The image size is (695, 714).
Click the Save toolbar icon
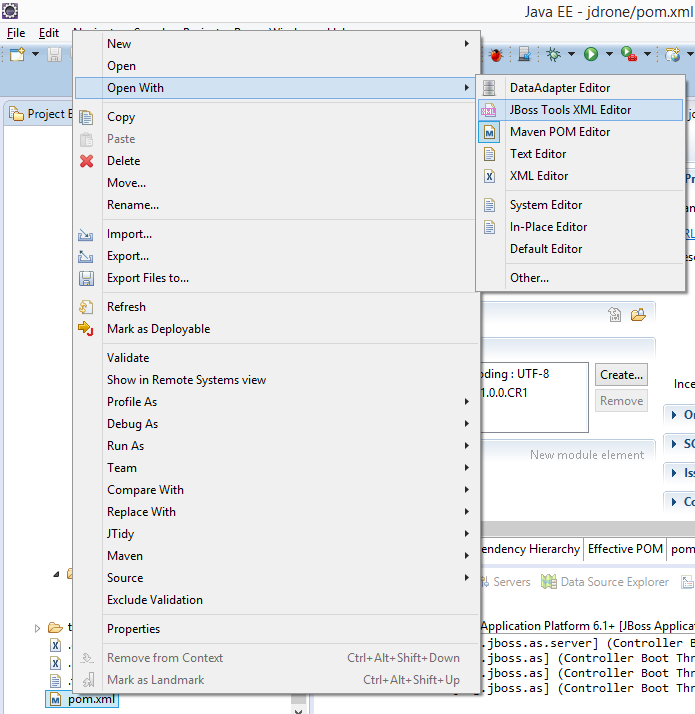coord(54,55)
